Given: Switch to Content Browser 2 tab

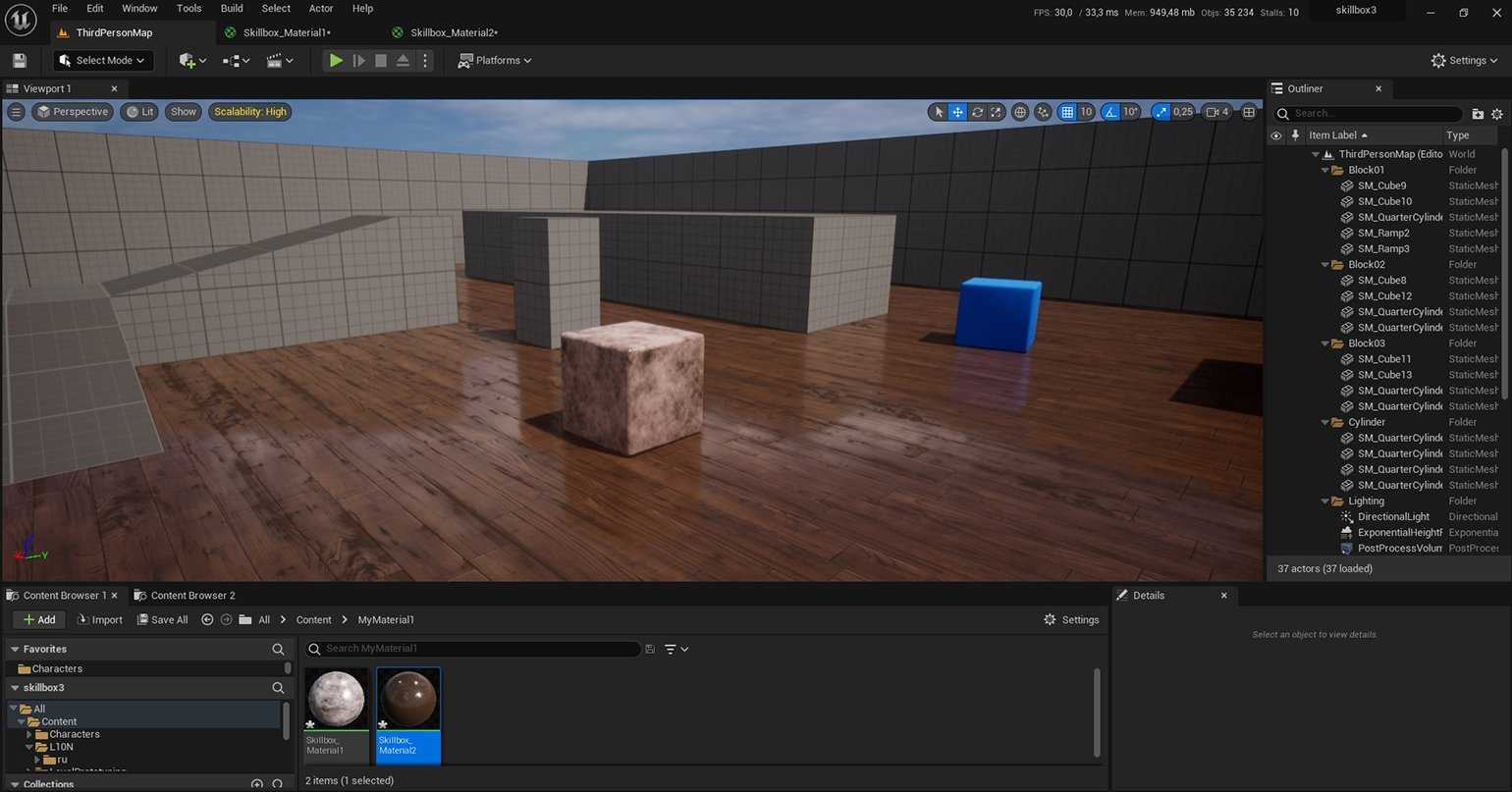Looking at the screenshot, I should coord(191,596).
